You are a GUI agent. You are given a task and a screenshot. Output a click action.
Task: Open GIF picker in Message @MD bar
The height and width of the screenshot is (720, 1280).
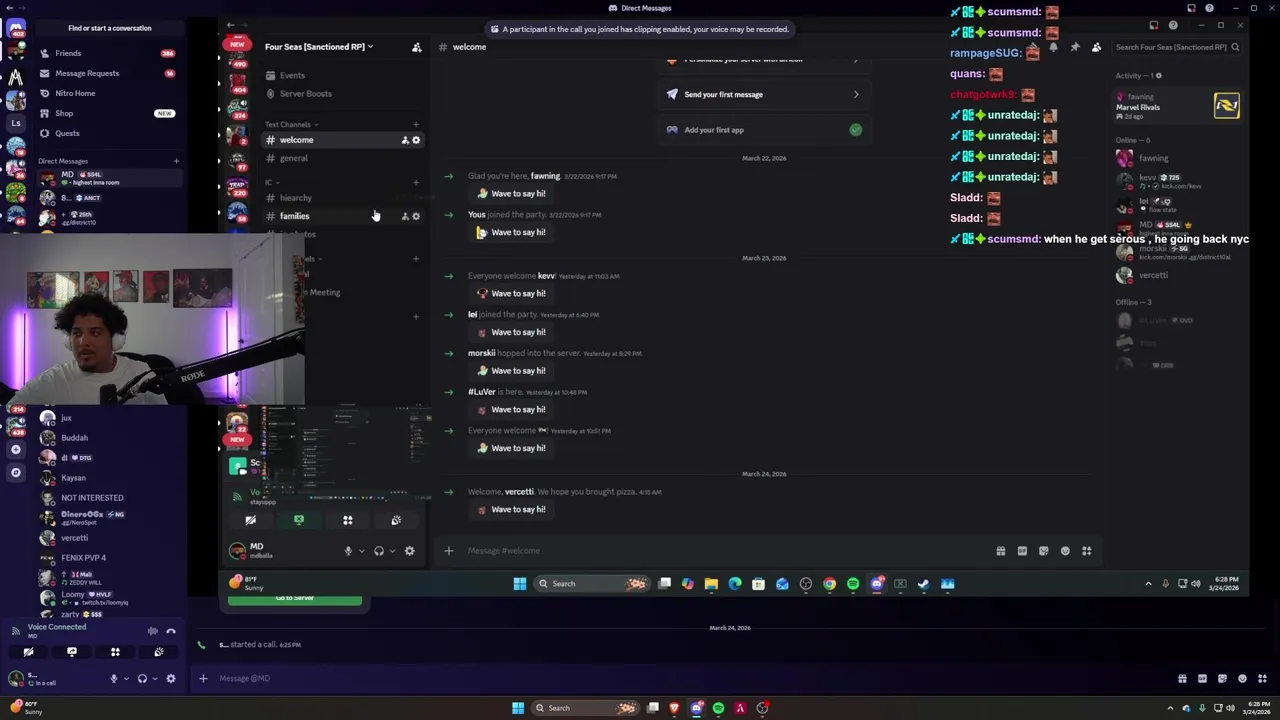tap(1203, 678)
